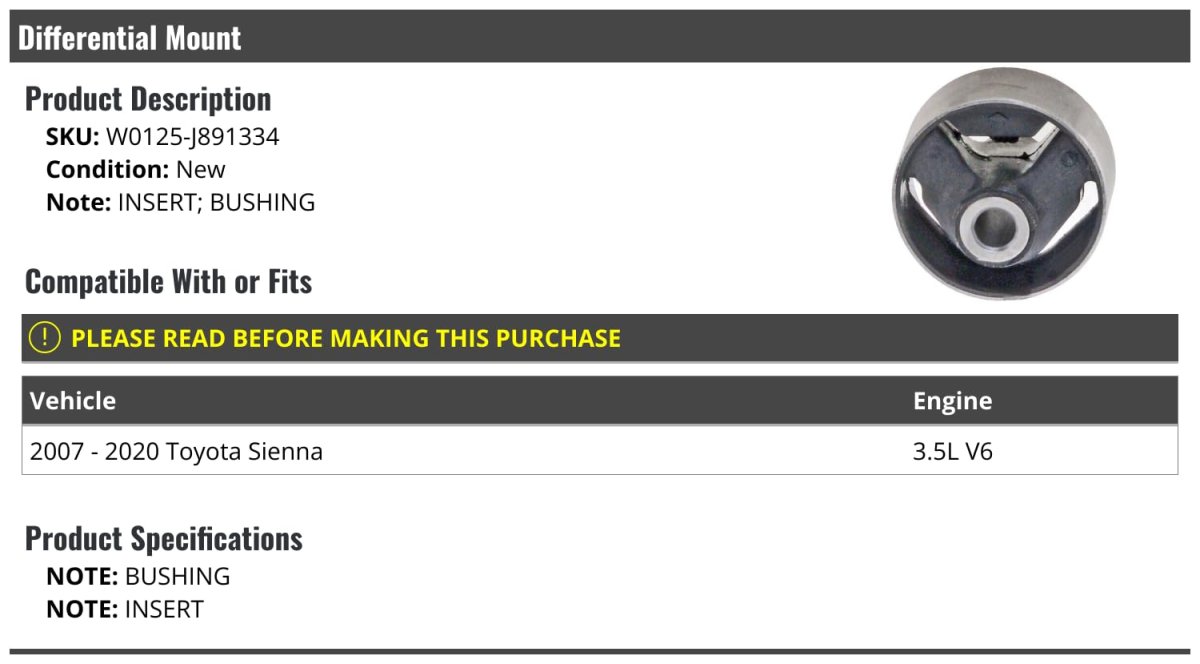1200x664 pixels.
Task: Click the Vehicle column header
Action: [73, 401]
